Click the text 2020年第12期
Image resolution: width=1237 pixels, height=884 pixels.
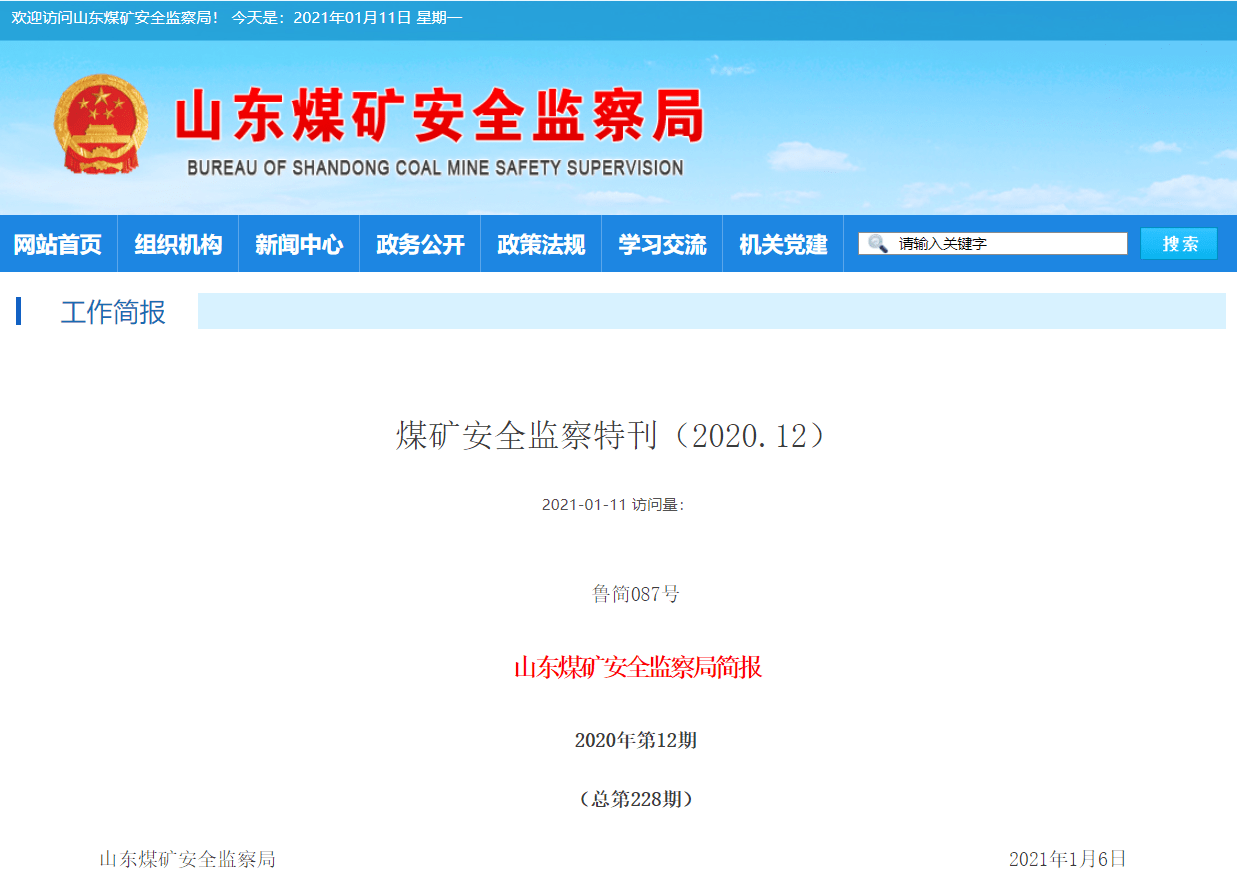click(636, 740)
